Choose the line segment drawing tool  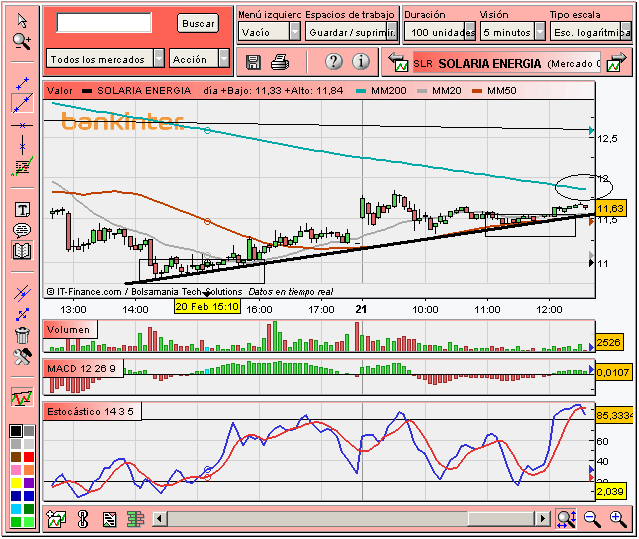[x=22, y=83]
